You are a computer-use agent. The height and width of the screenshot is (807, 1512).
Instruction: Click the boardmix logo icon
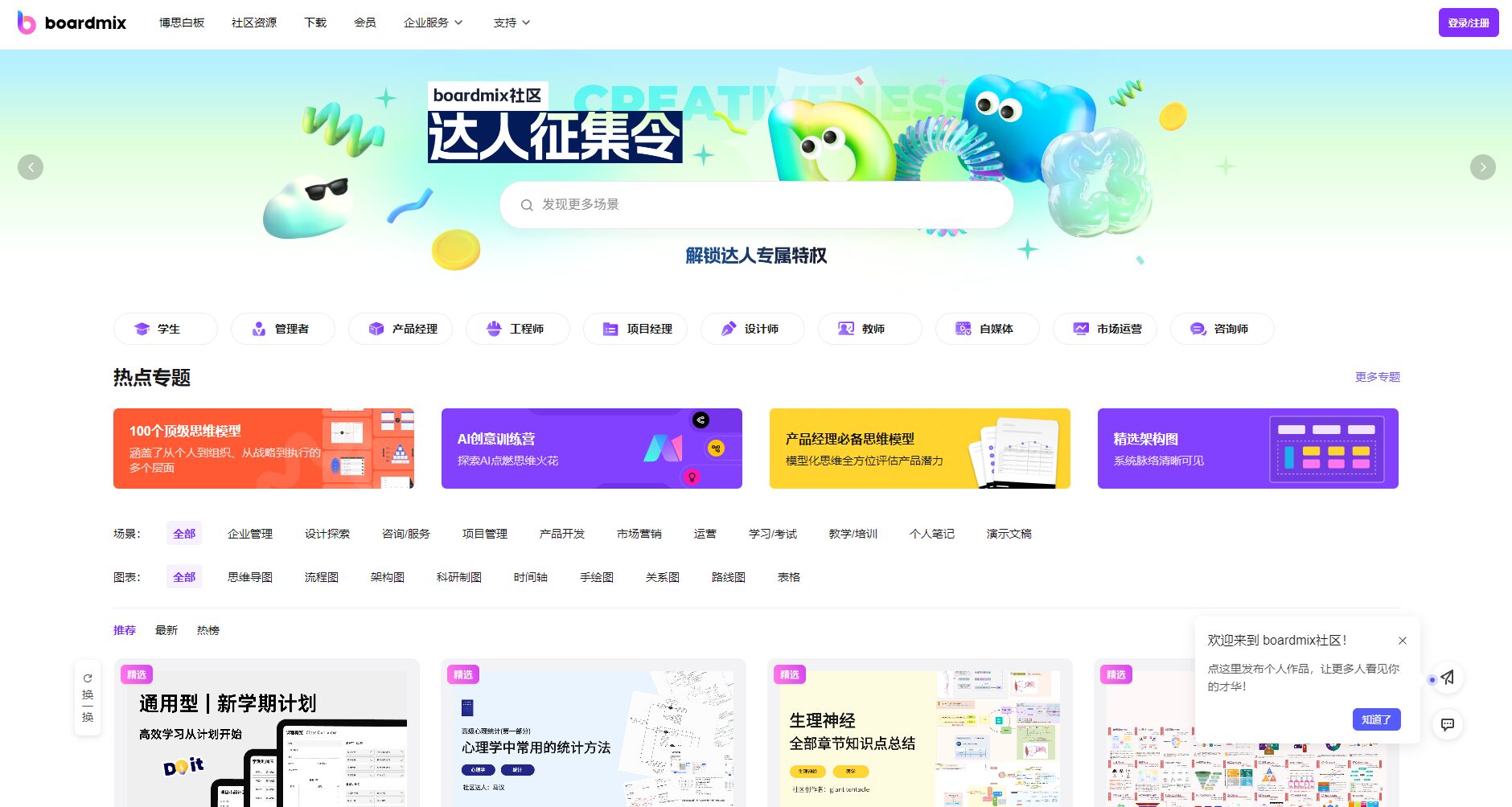click(27, 23)
